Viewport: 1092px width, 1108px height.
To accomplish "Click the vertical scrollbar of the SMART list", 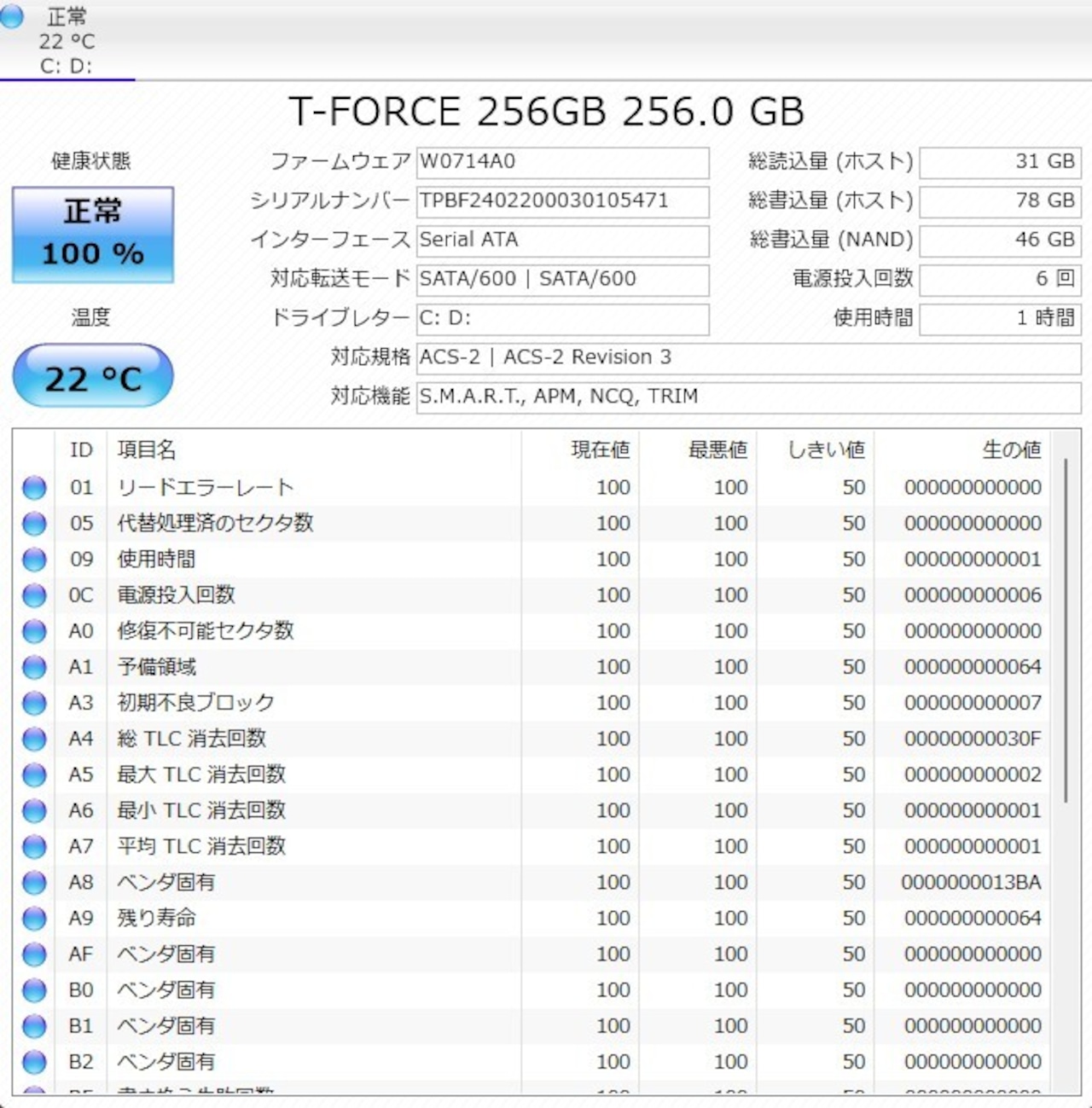I will coord(1066,629).
